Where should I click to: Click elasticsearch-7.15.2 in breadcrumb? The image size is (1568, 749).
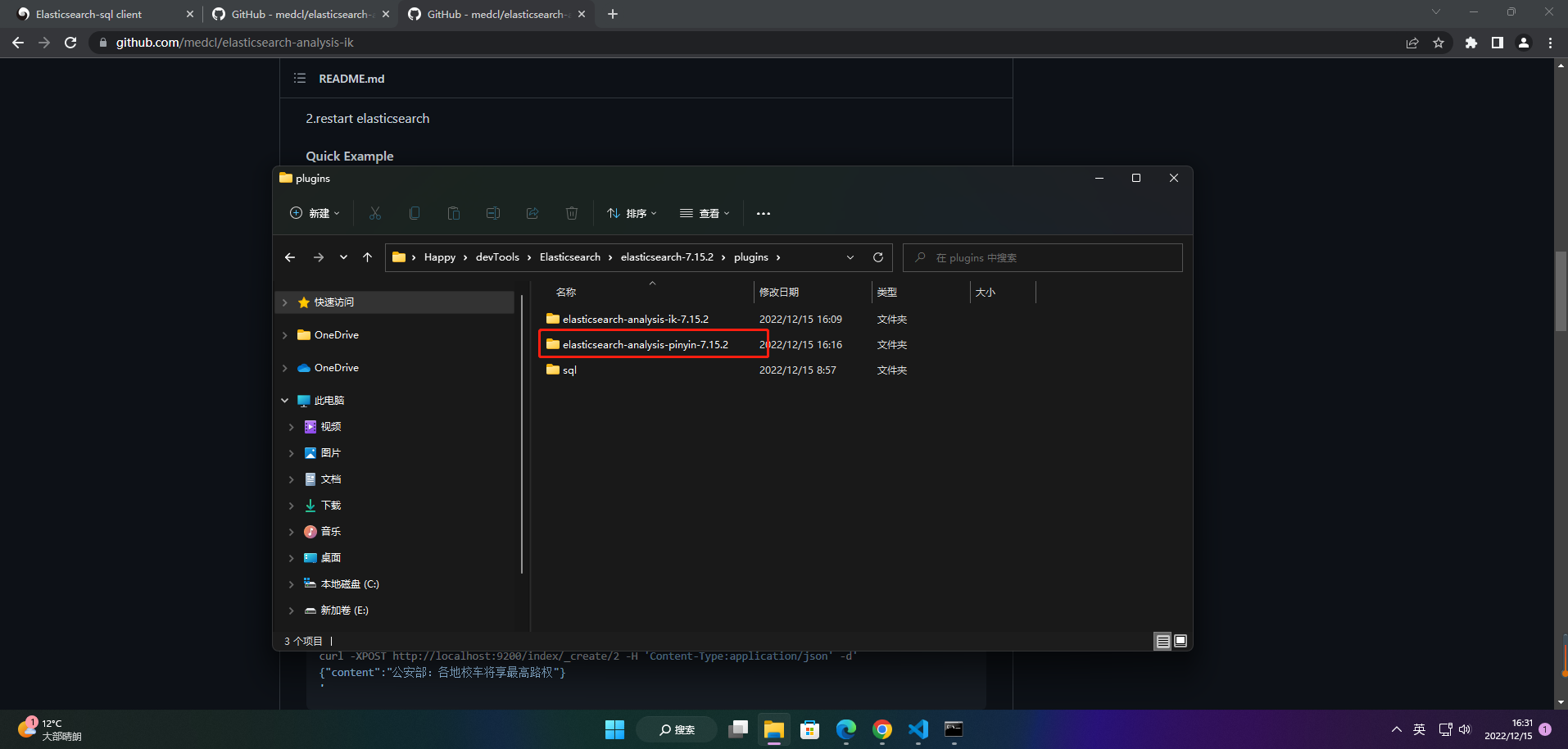(x=667, y=257)
